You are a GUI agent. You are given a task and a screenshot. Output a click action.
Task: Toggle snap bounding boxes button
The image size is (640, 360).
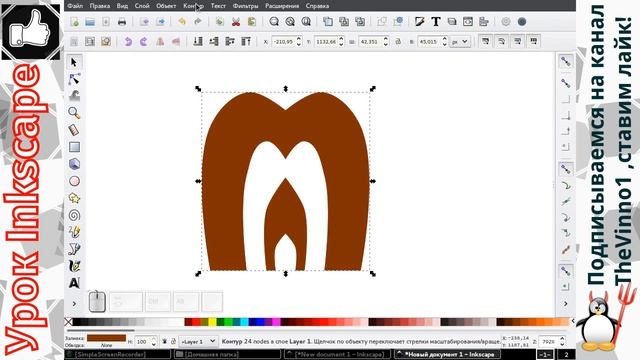[x=565, y=83]
